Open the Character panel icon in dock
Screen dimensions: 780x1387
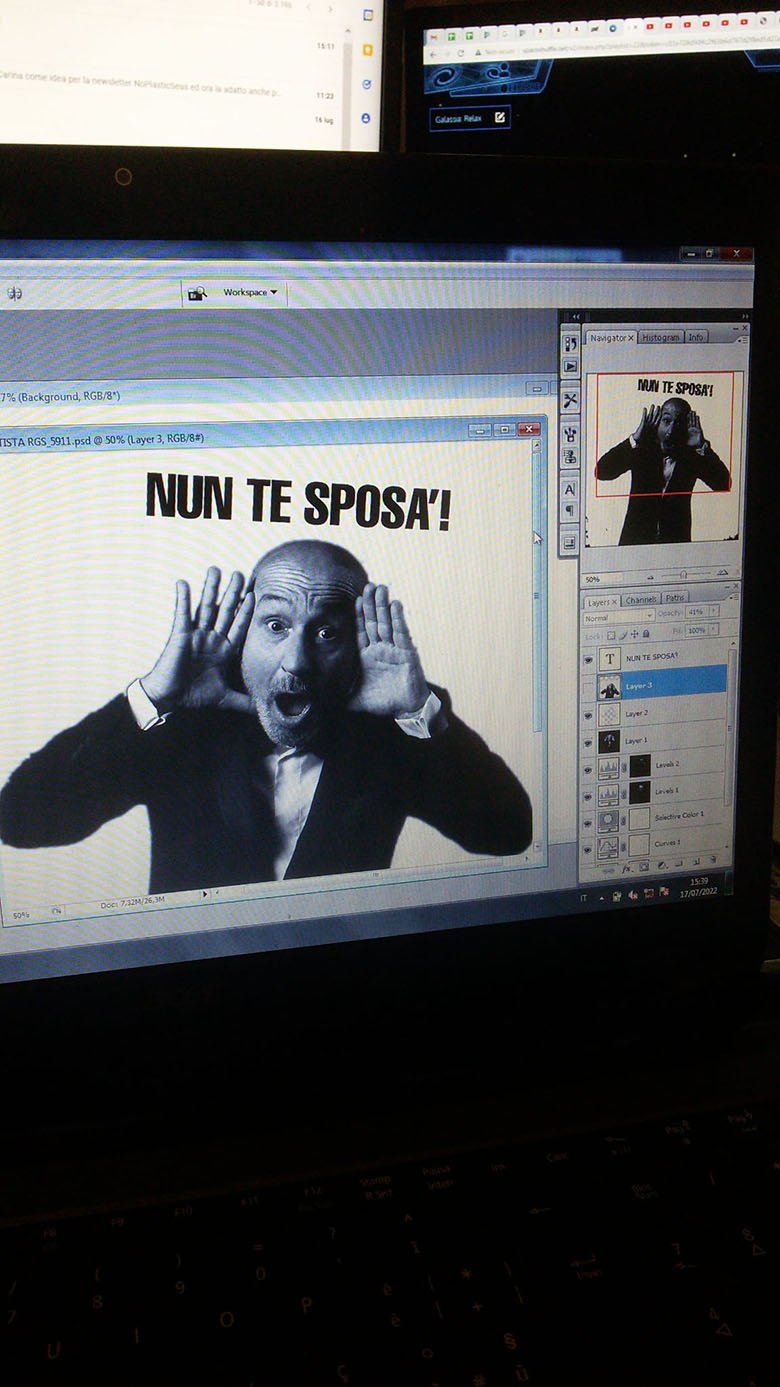tap(569, 489)
